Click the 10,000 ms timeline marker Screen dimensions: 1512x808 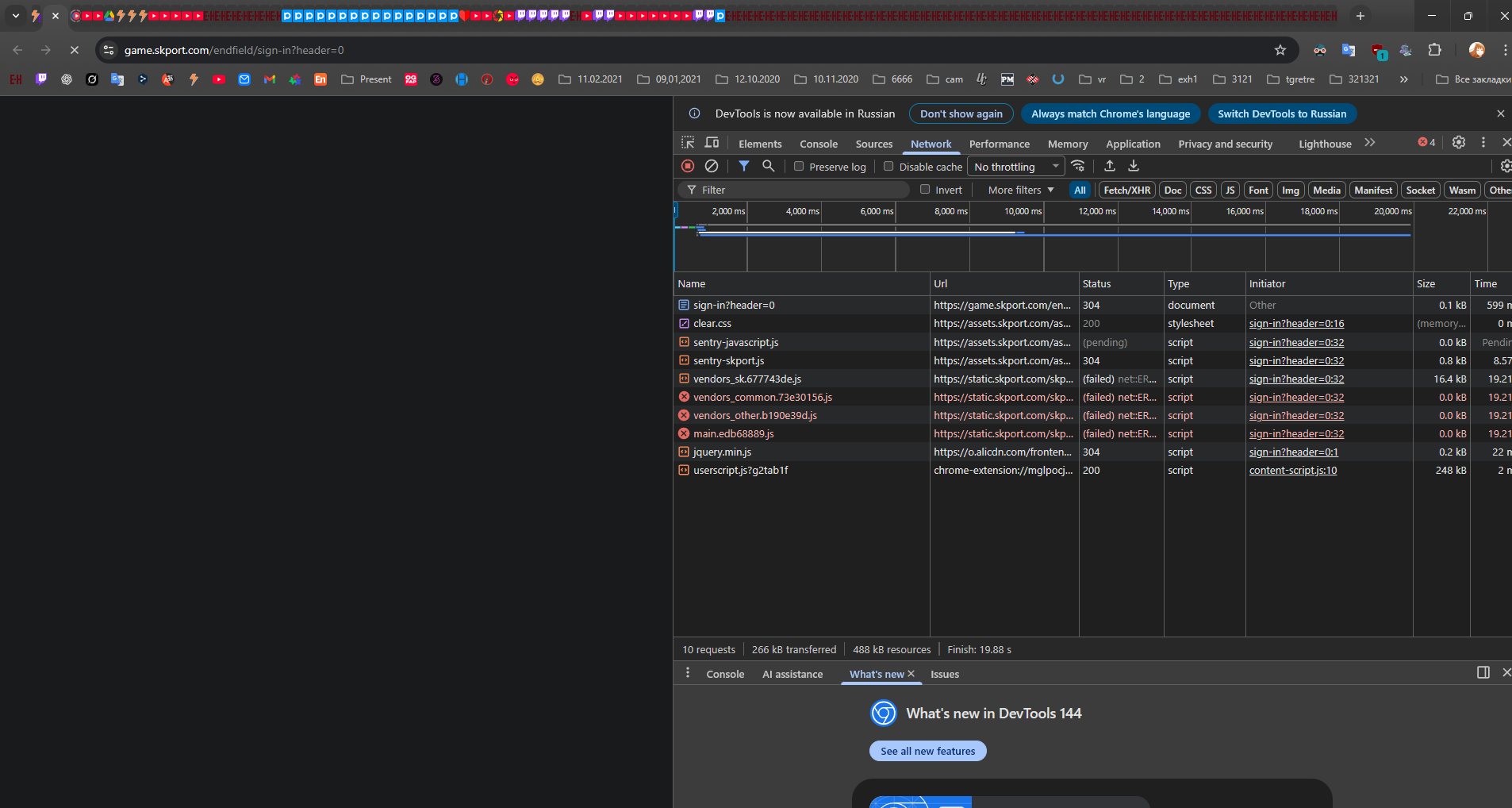pyautogui.click(x=1023, y=212)
